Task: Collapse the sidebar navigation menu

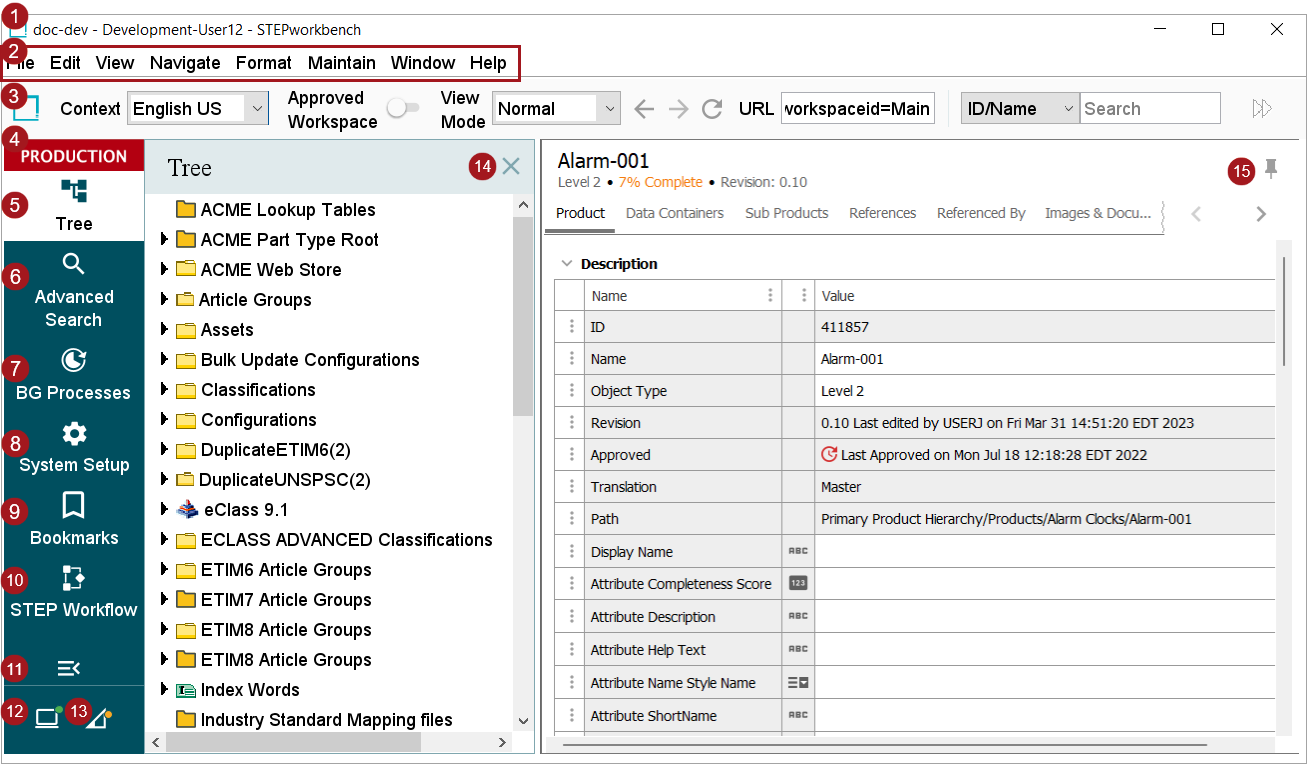Action: coord(69,668)
